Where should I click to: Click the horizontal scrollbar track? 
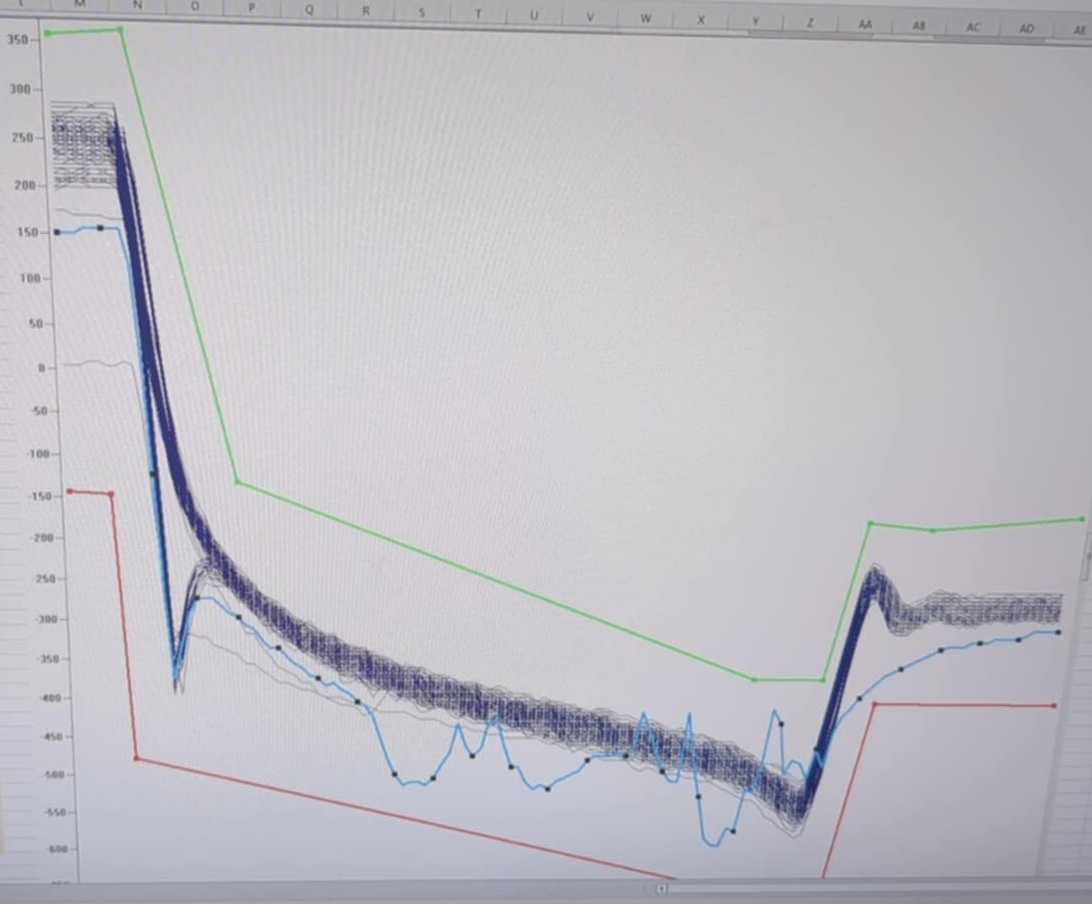click(x=878, y=889)
